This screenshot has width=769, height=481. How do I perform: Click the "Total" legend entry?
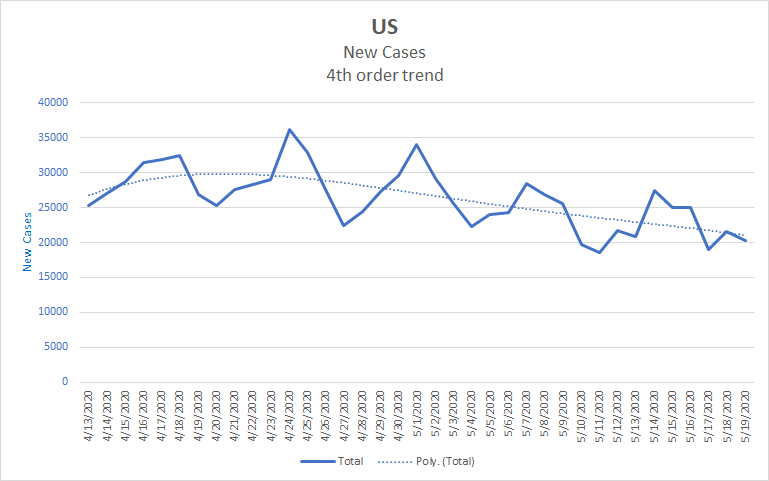[x=350, y=461]
